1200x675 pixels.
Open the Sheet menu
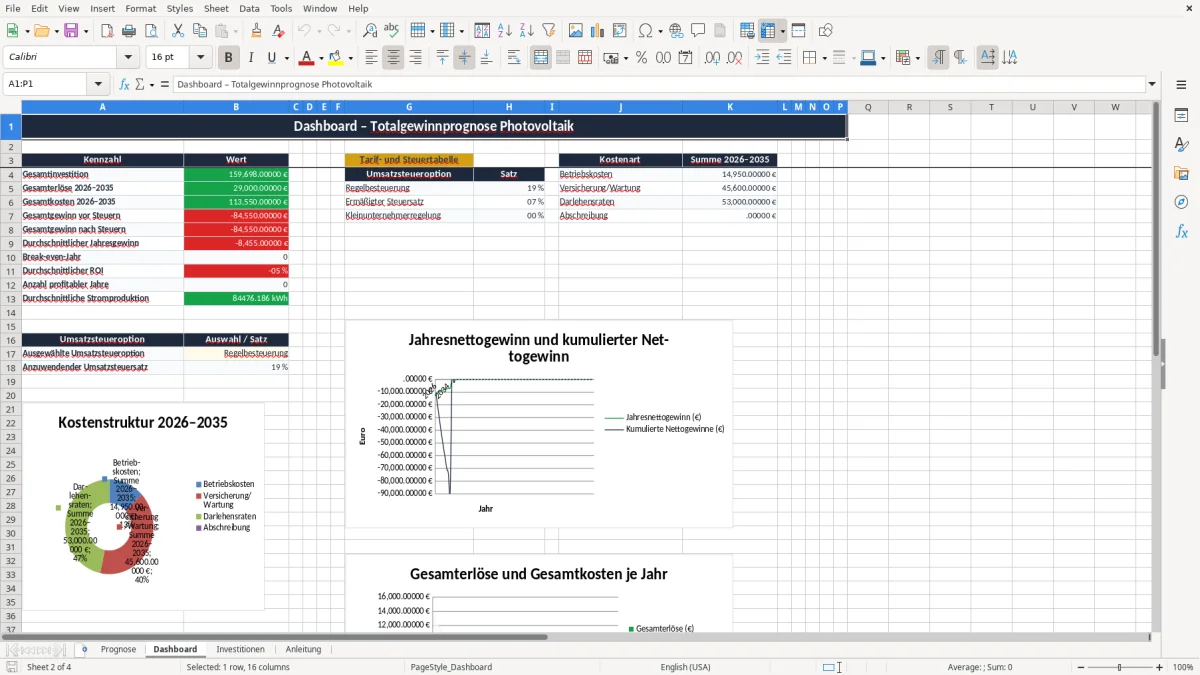coord(216,8)
